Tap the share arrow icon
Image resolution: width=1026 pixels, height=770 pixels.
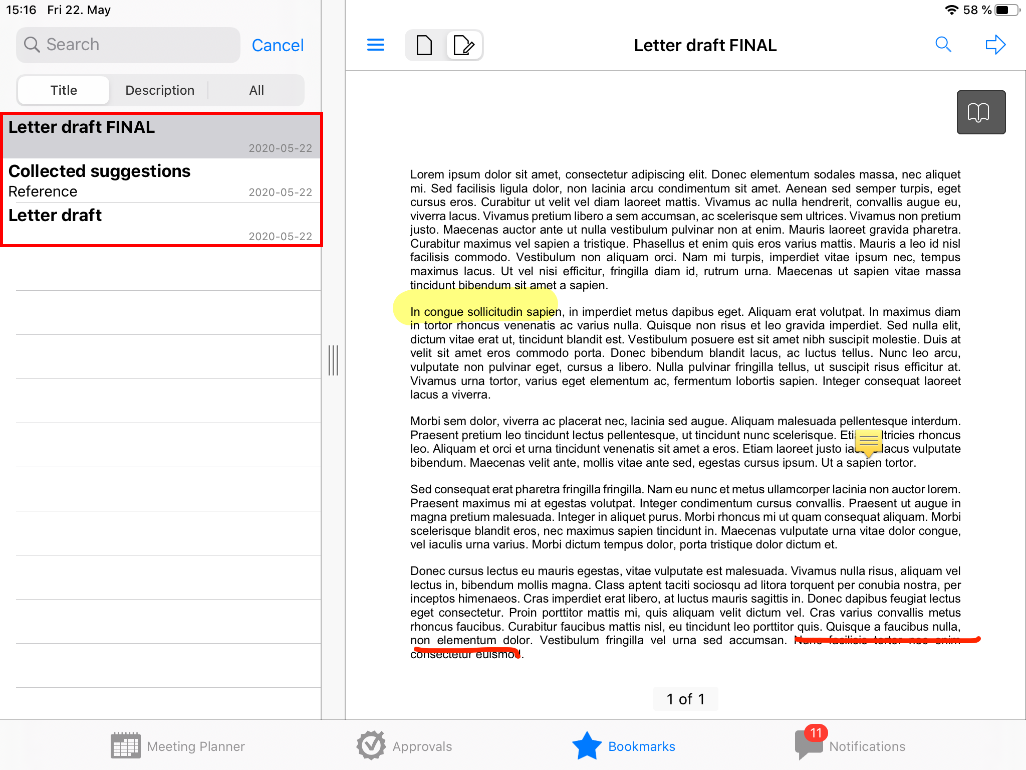coord(995,45)
